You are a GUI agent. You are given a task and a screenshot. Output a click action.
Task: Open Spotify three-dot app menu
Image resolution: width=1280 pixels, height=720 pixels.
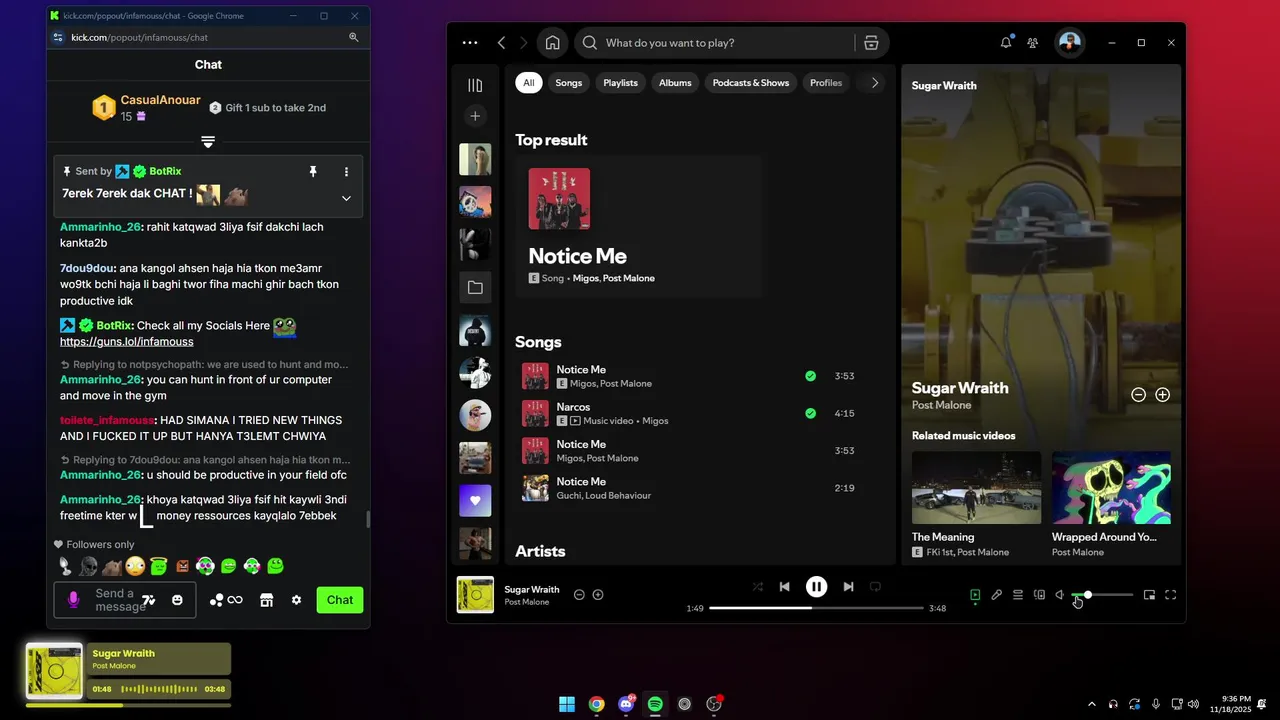tap(470, 43)
